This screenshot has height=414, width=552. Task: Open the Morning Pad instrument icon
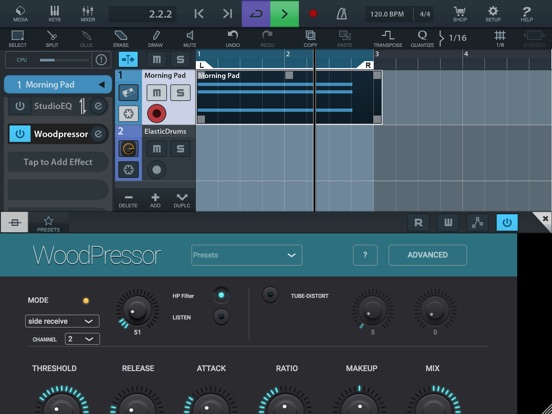pyautogui.click(x=128, y=93)
